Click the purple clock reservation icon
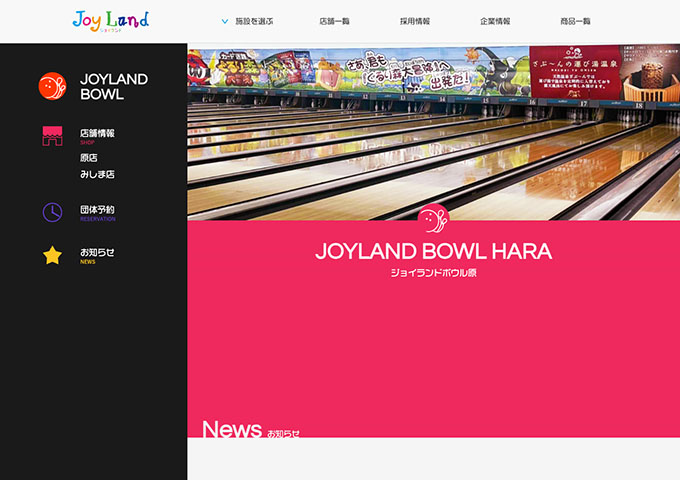 coord(52,212)
